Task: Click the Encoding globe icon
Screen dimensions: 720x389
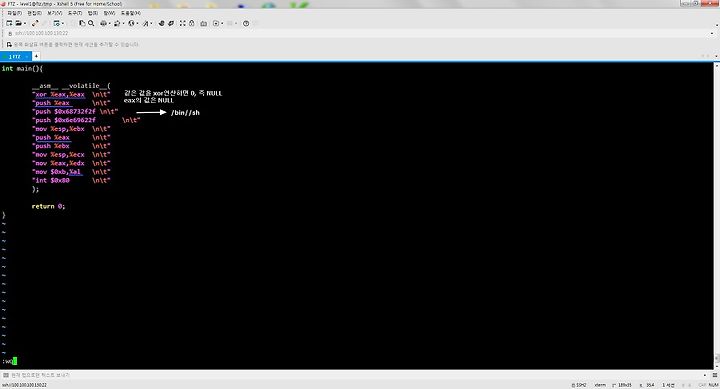Action: 131,23
